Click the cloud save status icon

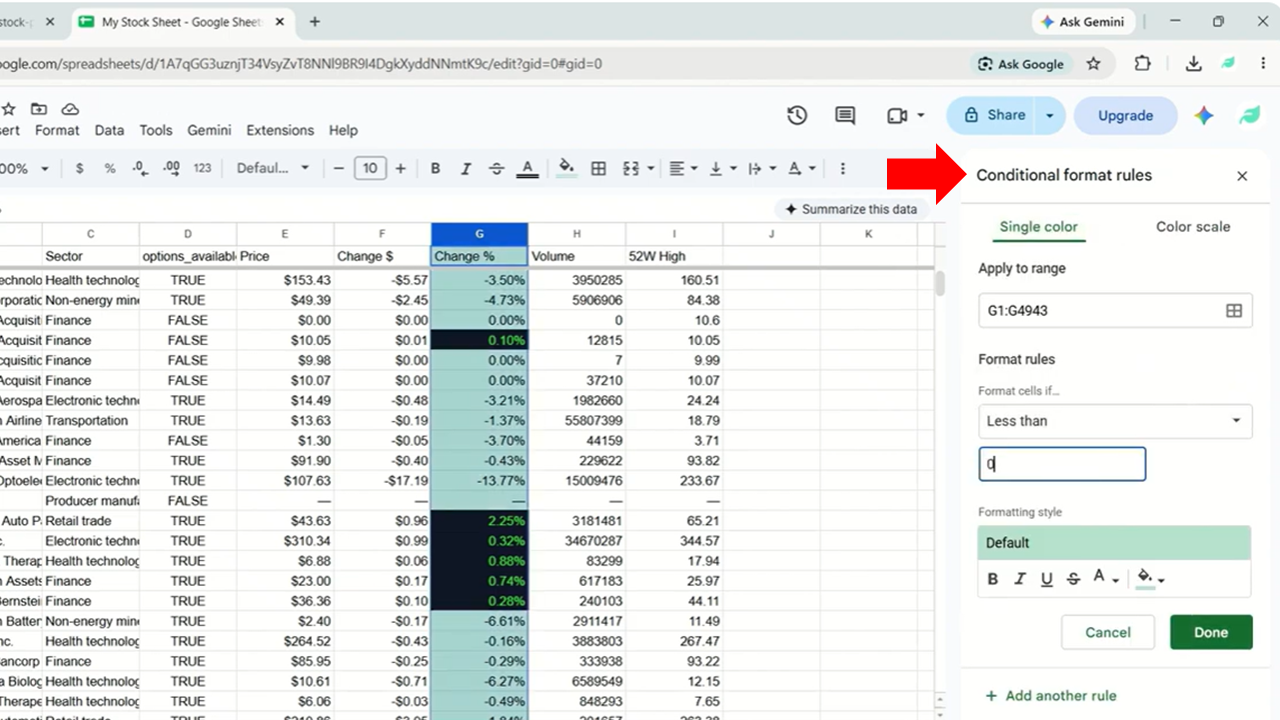tap(70, 108)
